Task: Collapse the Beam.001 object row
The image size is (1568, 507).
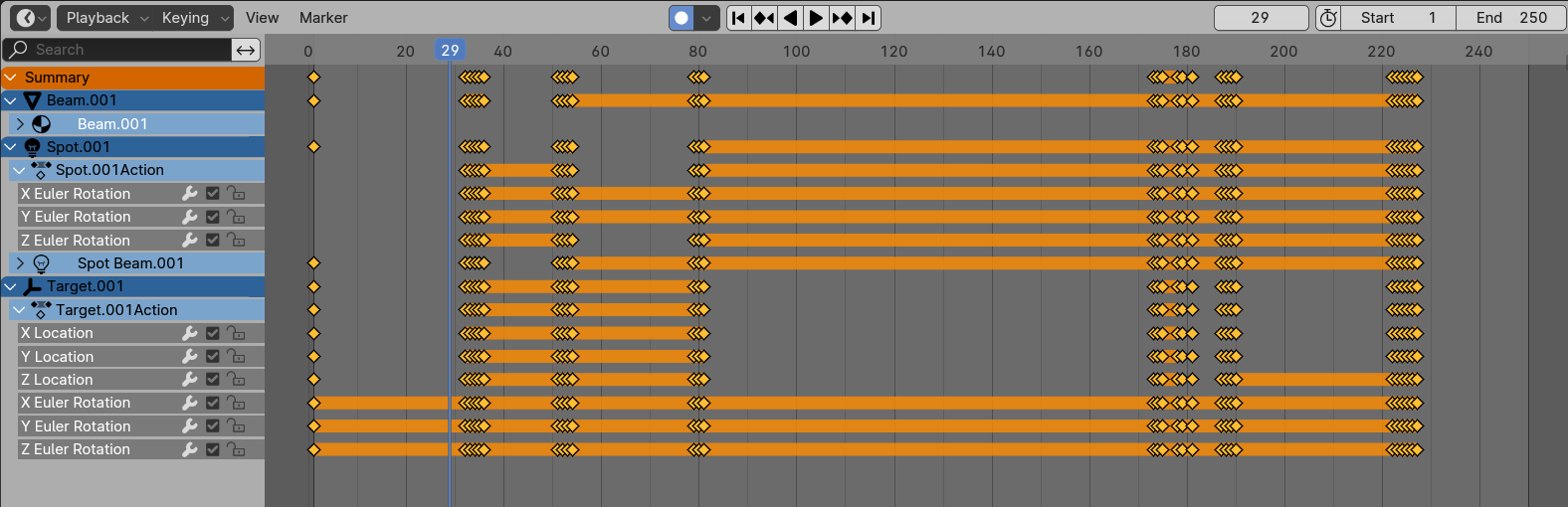Action: 11,100
